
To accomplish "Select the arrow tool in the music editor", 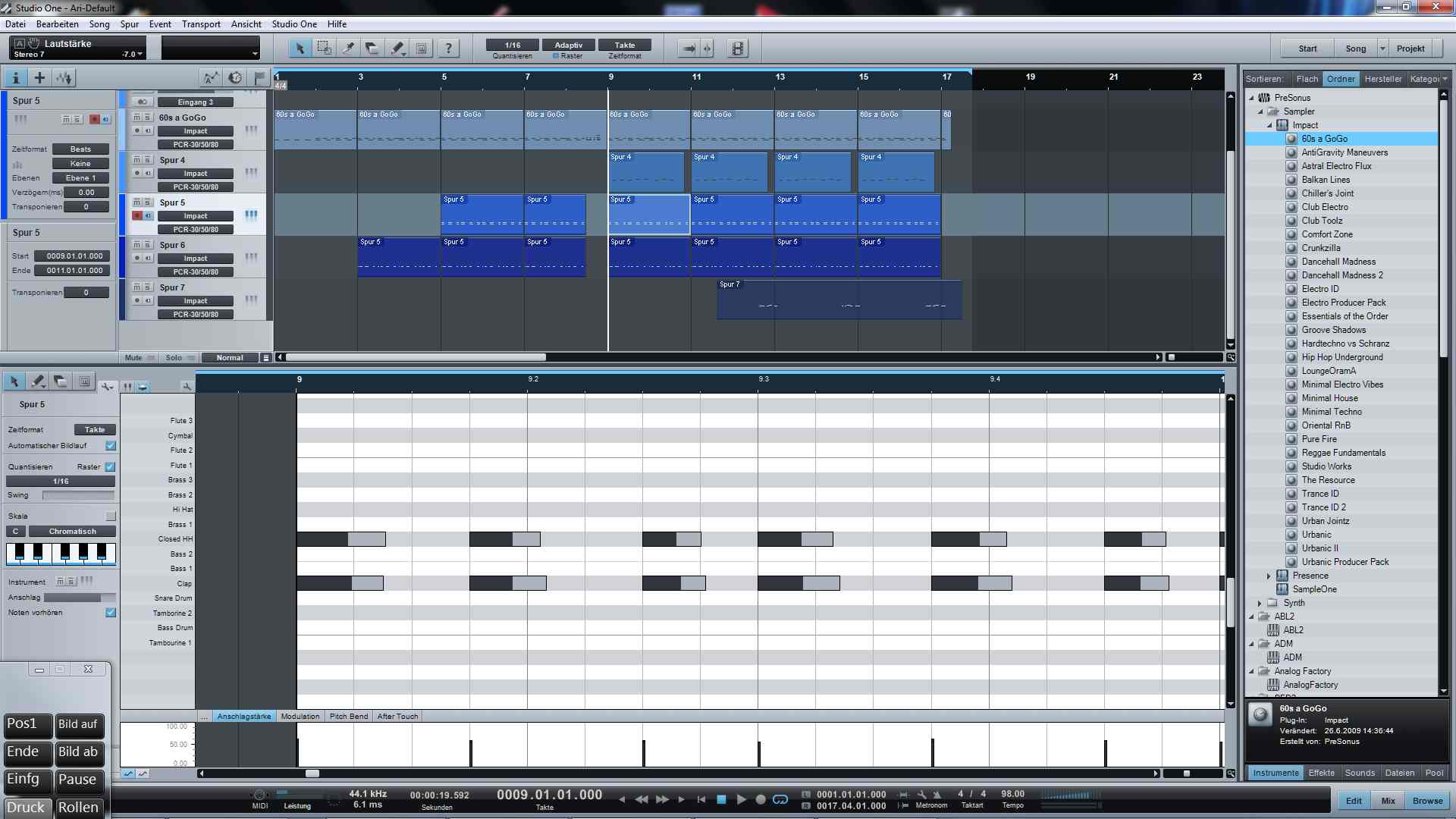I will coord(14,381).
